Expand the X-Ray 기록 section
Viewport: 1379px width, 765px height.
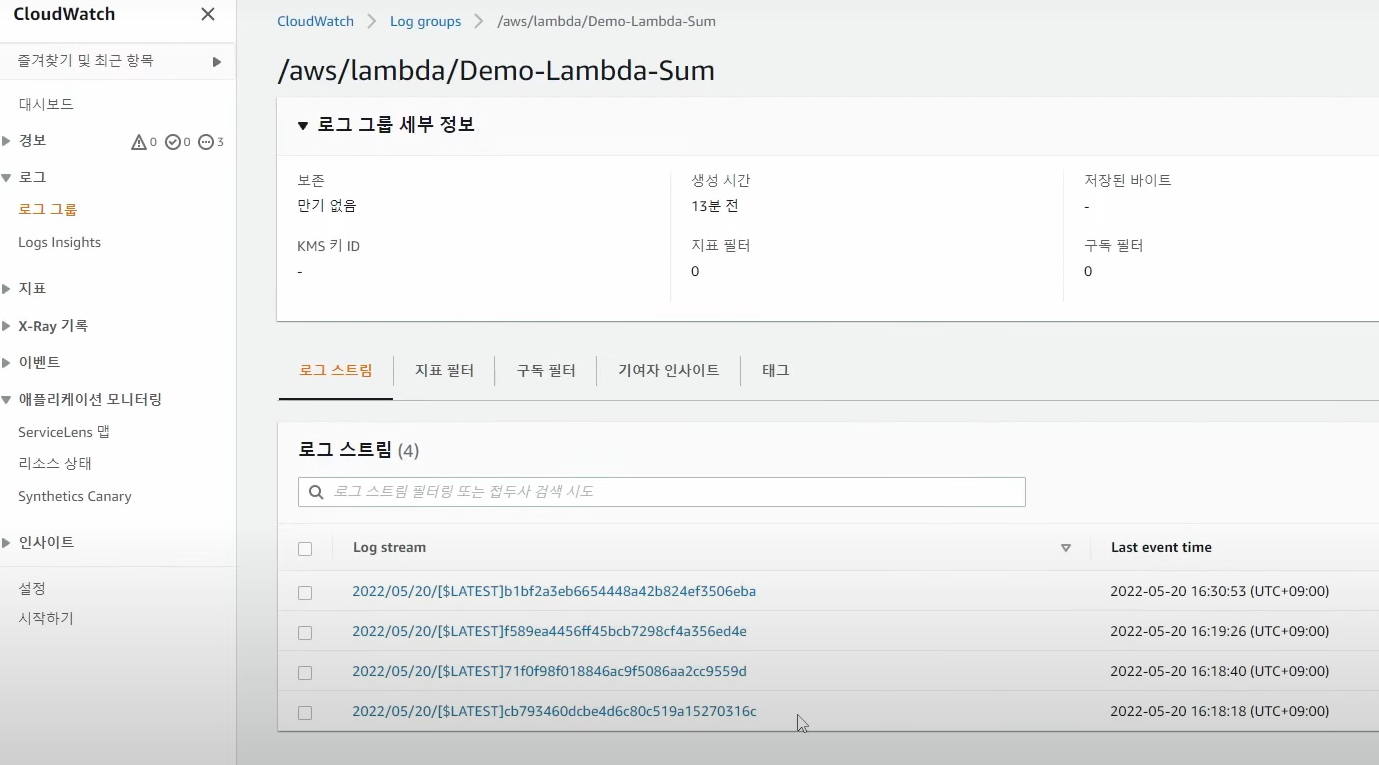click(7, 326)
